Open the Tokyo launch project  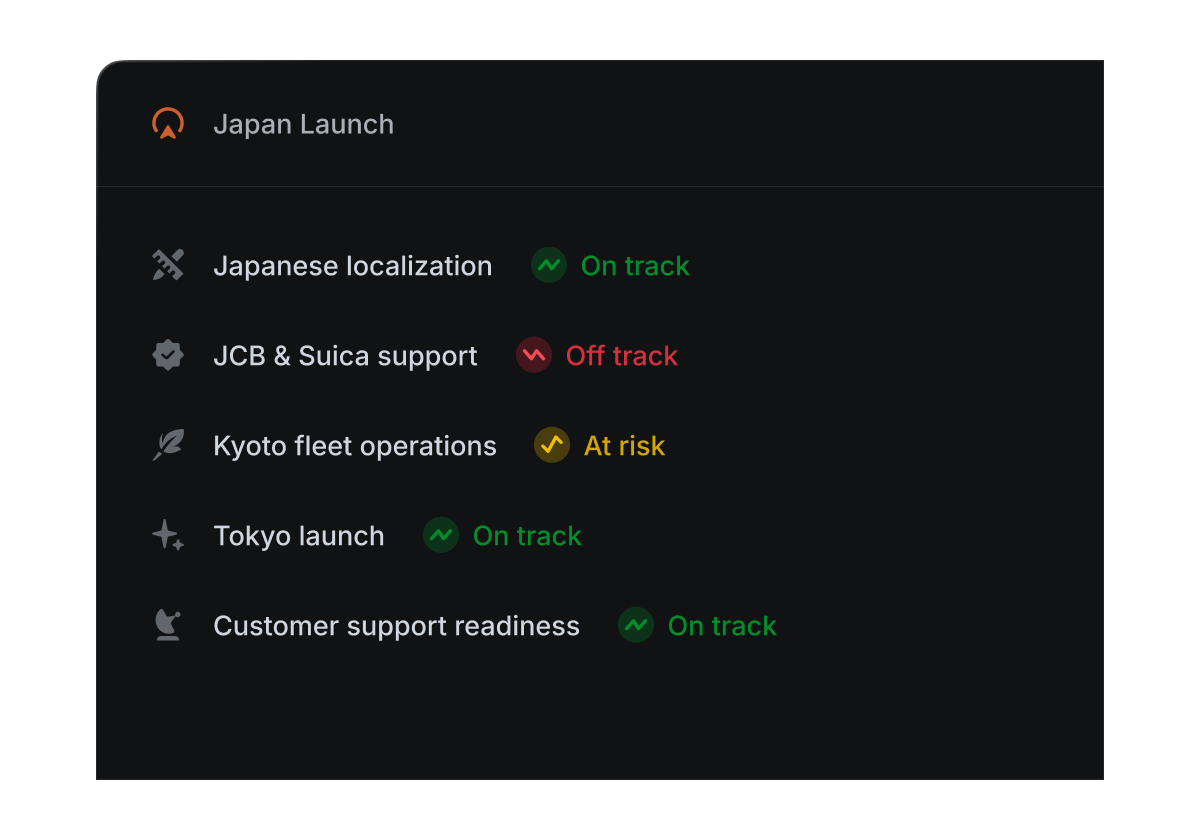[x=298, y=536]
